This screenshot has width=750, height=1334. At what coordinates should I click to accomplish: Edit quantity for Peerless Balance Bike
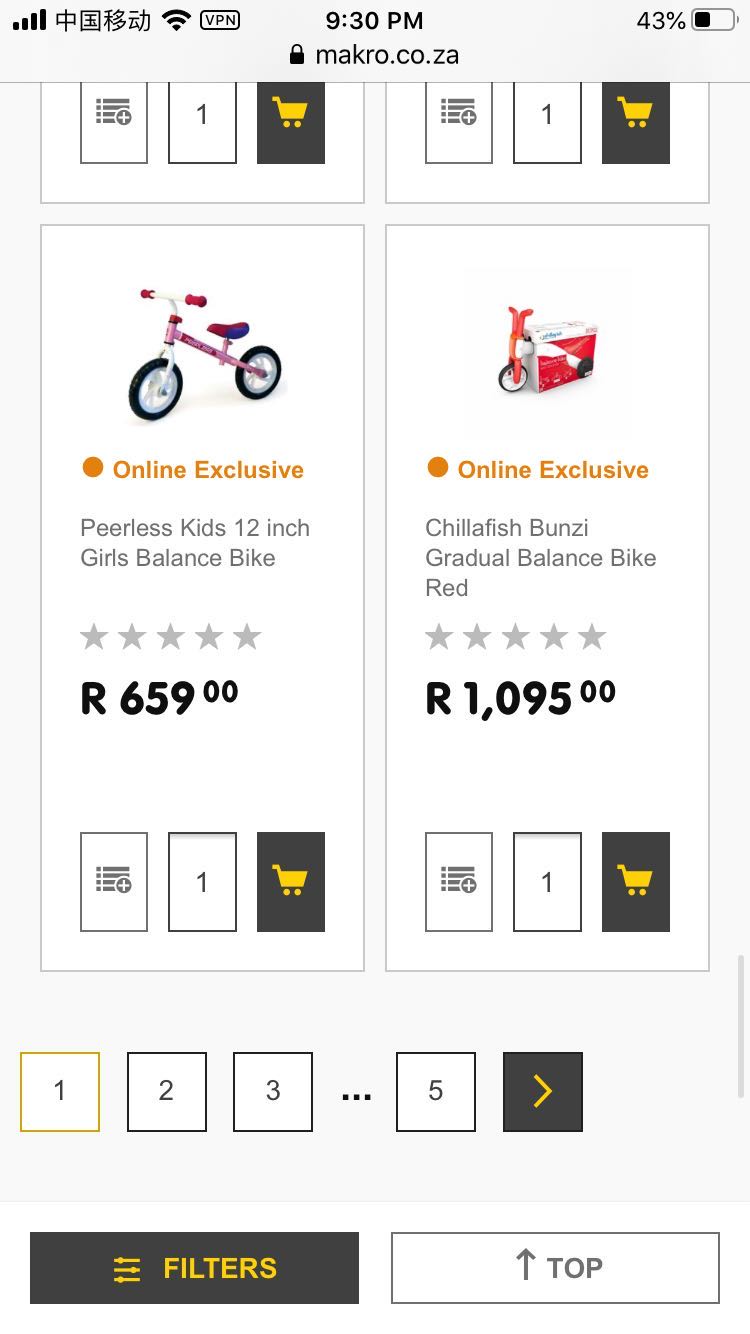point(202,881)
